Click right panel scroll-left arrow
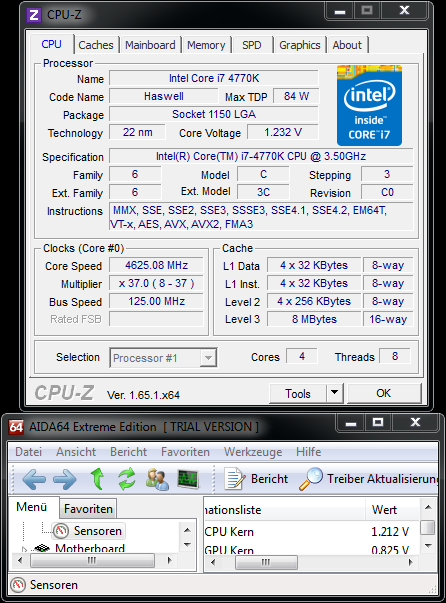Screen dimensions: 446x603 click(x=213, y=562)
